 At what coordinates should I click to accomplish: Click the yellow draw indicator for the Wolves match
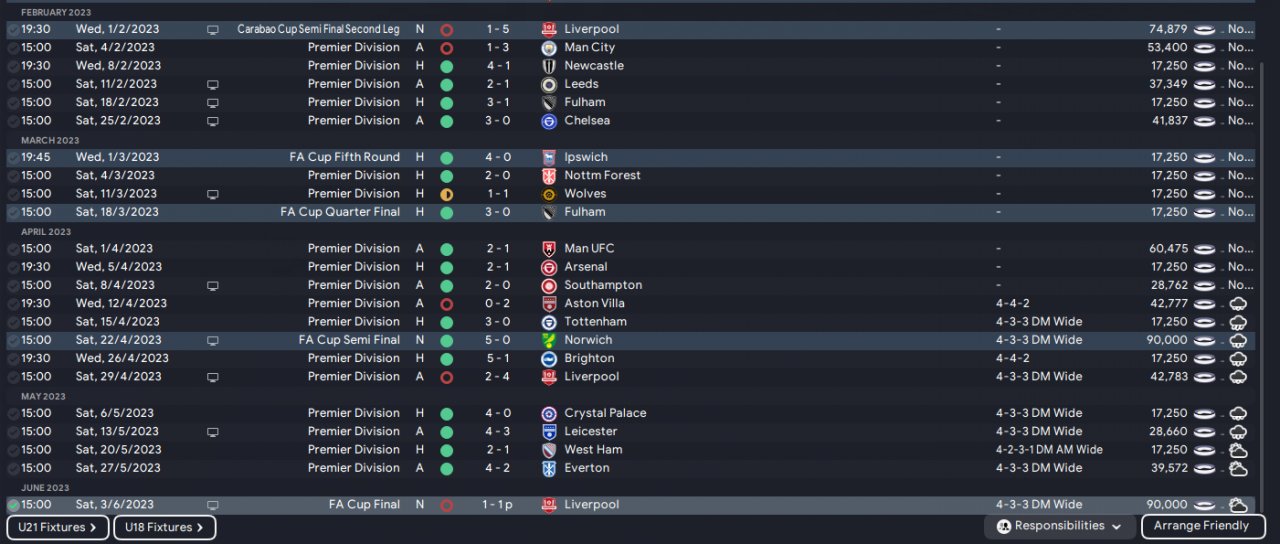(446, 194)
